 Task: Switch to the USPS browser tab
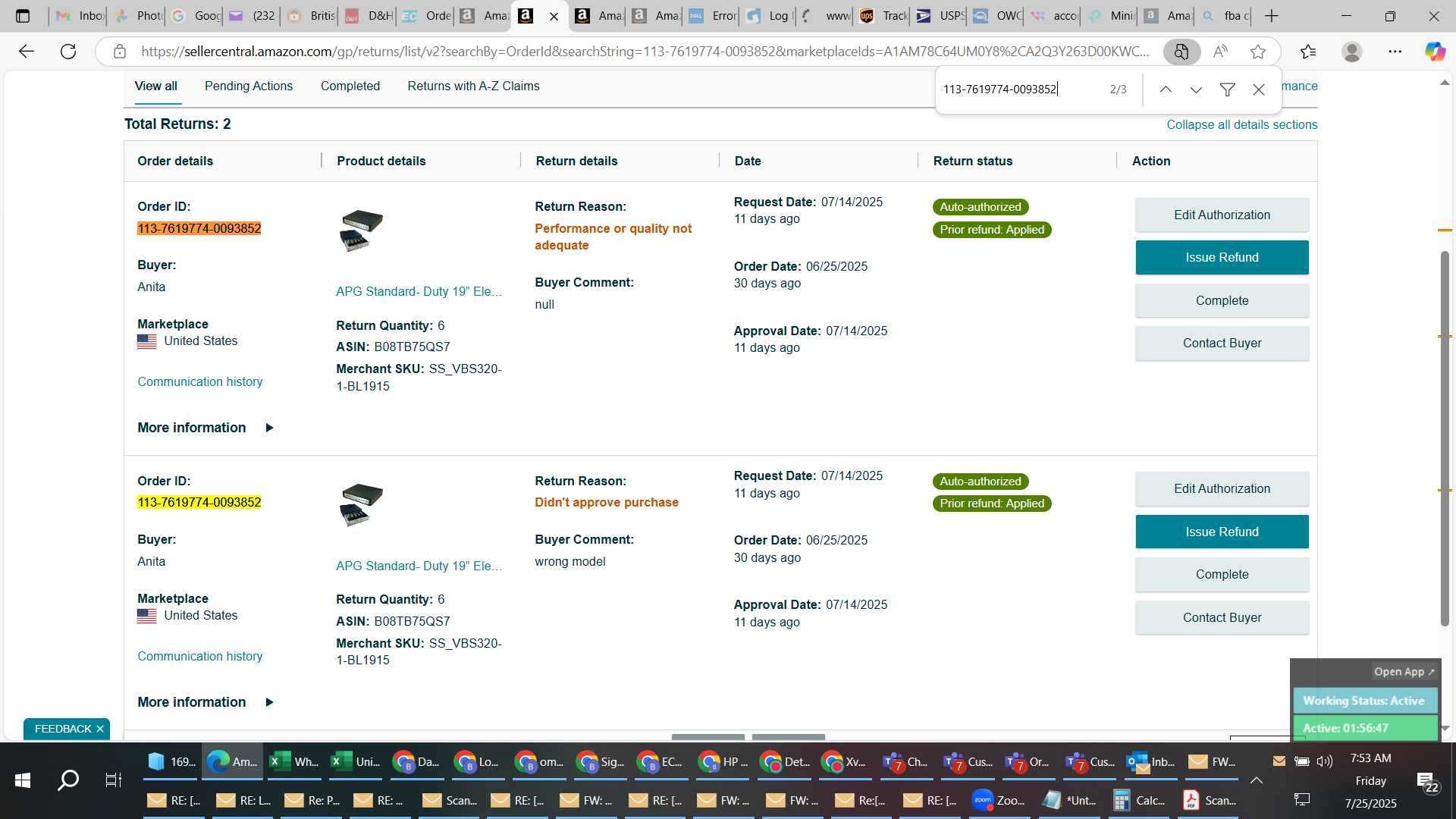[x=939, y=16]
